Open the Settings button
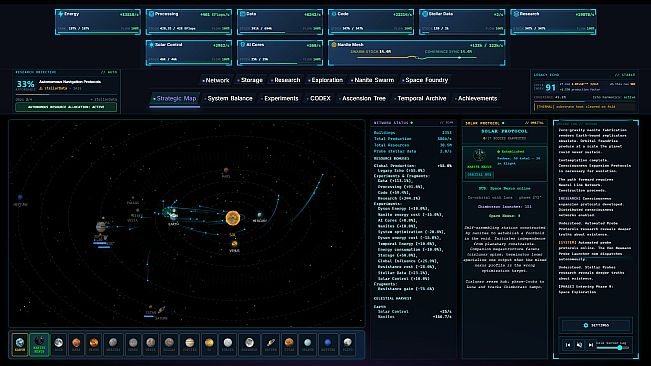Image resolution: width=651 pixels, height=366 pixels. pyautogui.click(x=596, y=325)
